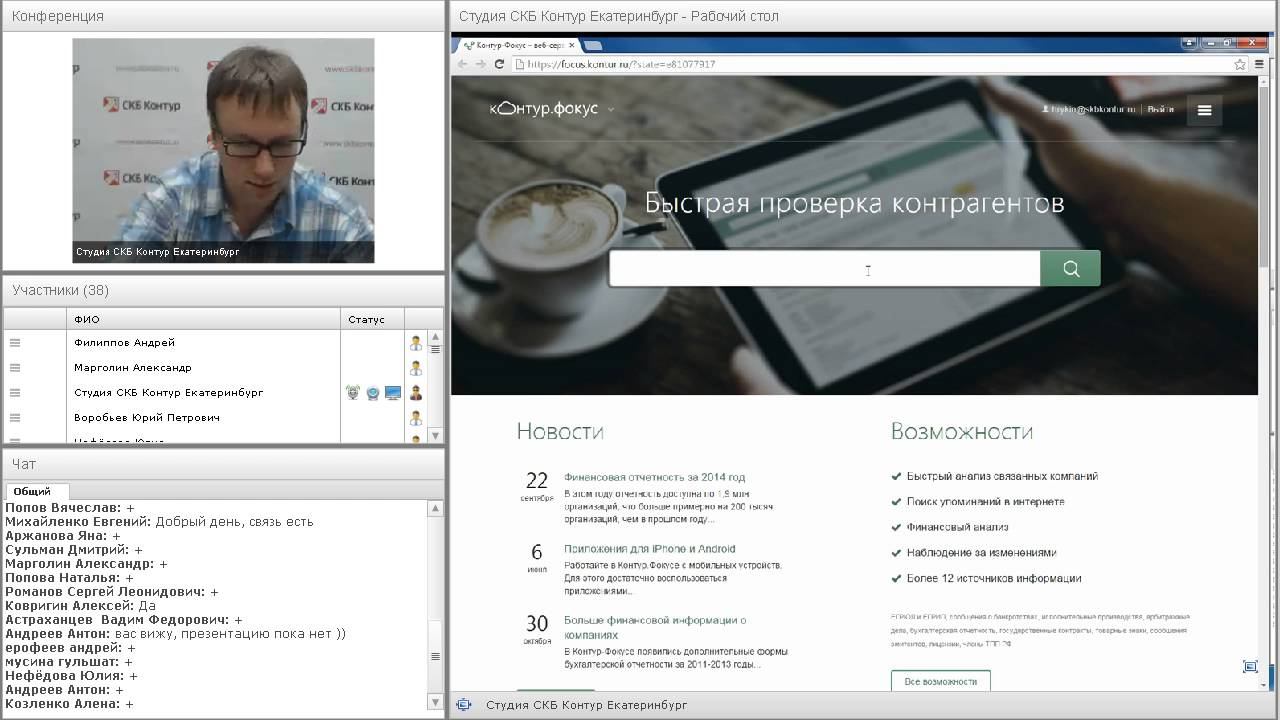The width and height of the screenshot is (1280, 720).
Task: Click the presenter video thumbnail
Action: coord(223,151)
